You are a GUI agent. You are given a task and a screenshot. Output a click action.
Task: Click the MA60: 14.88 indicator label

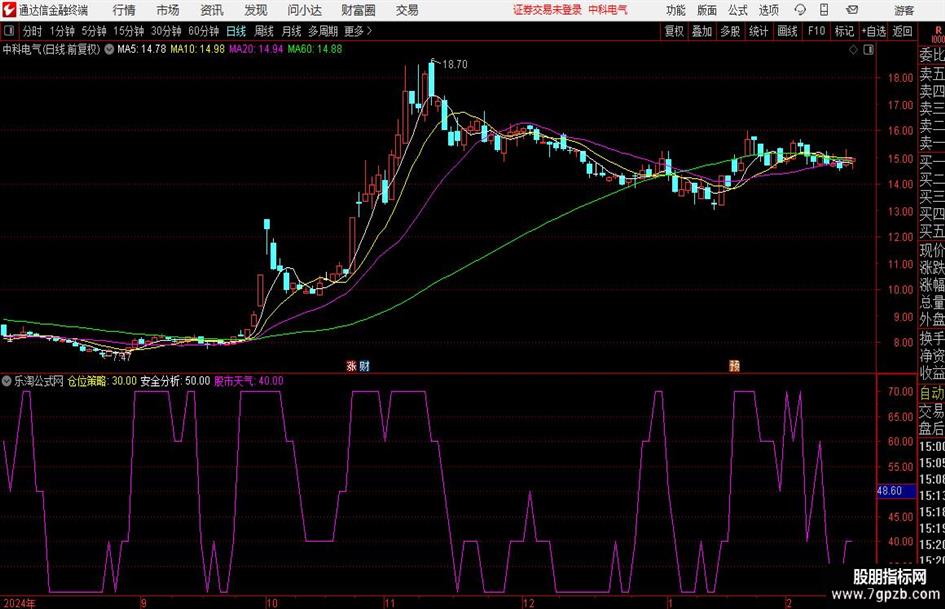tap(315, 49)
